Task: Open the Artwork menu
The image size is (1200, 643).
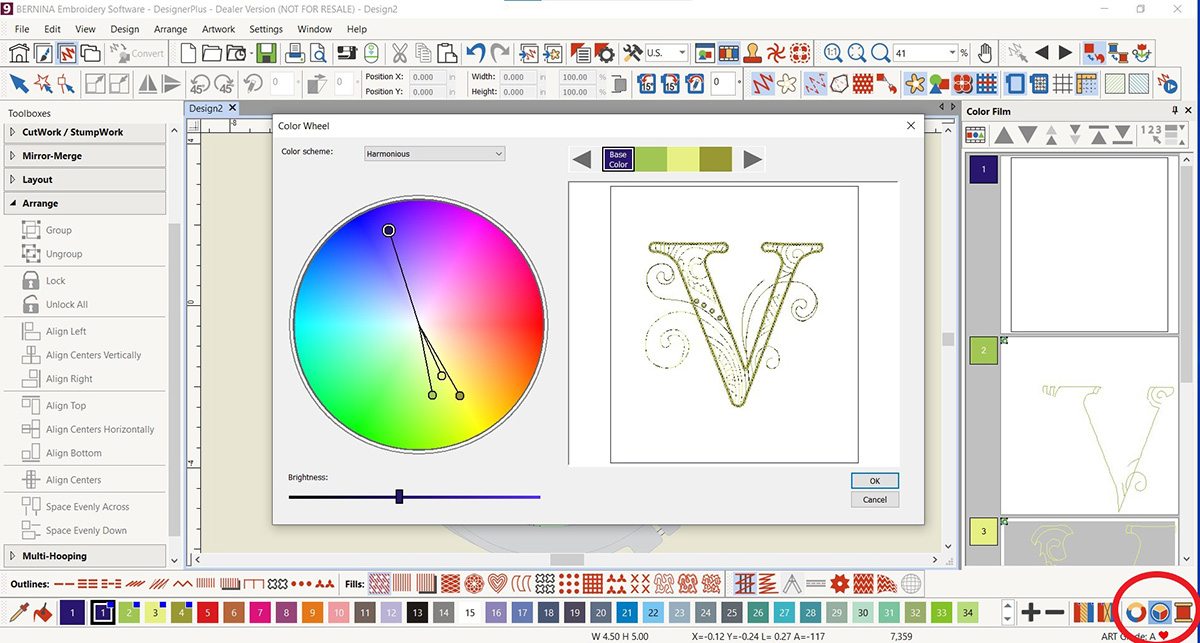Action: coord(219,29)
